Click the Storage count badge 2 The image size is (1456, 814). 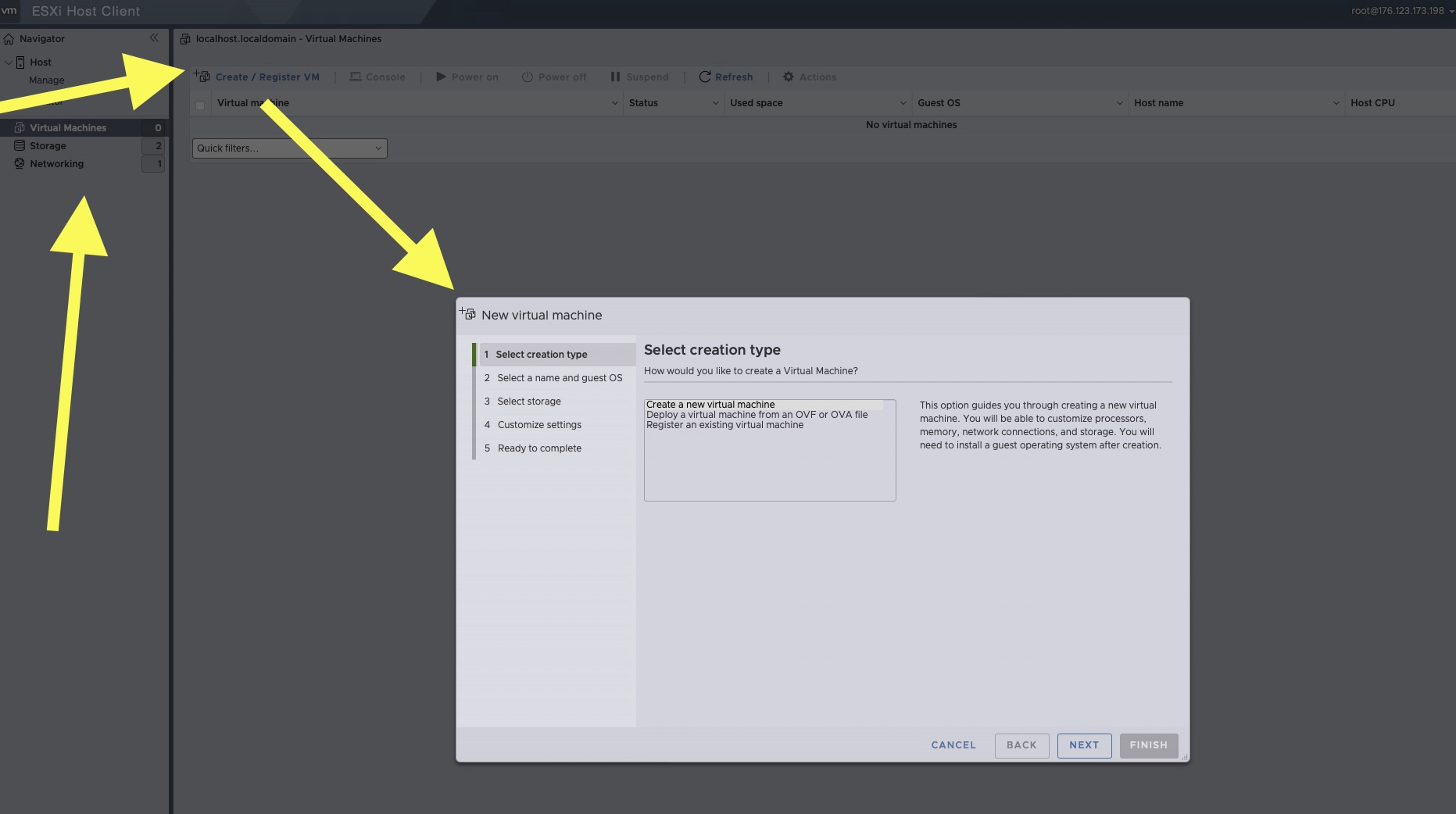coord(153,145)
